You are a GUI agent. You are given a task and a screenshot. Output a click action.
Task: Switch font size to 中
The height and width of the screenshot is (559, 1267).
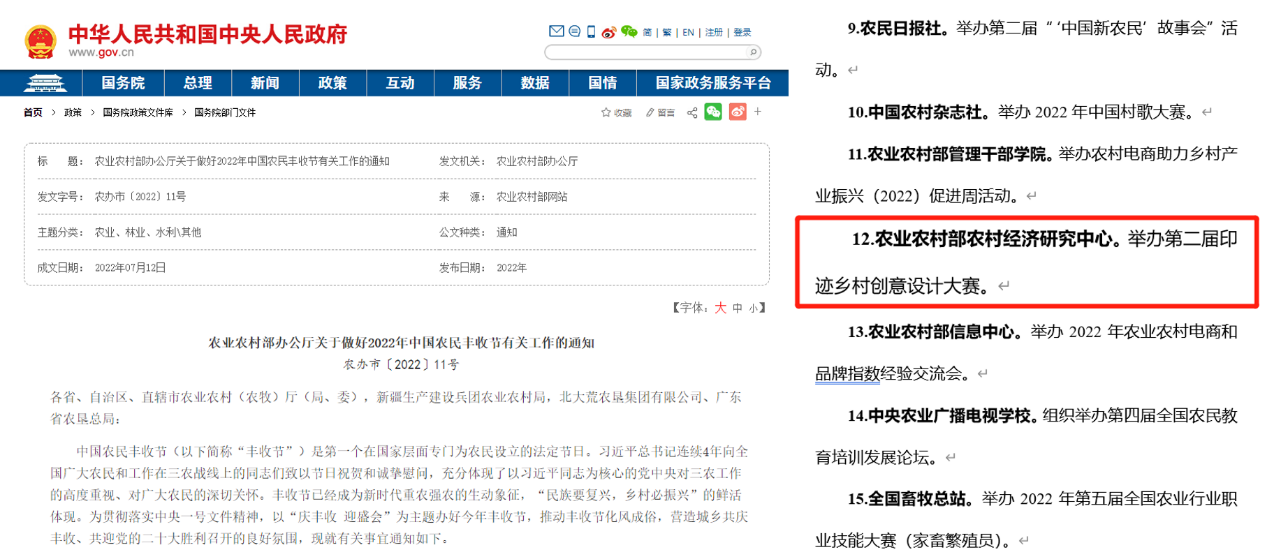click(737, 308)
